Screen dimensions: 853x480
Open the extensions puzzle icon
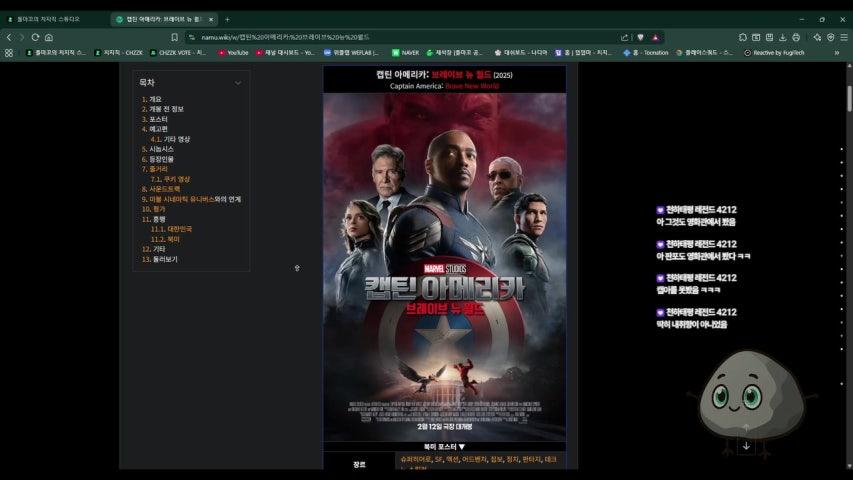(743, 38)
